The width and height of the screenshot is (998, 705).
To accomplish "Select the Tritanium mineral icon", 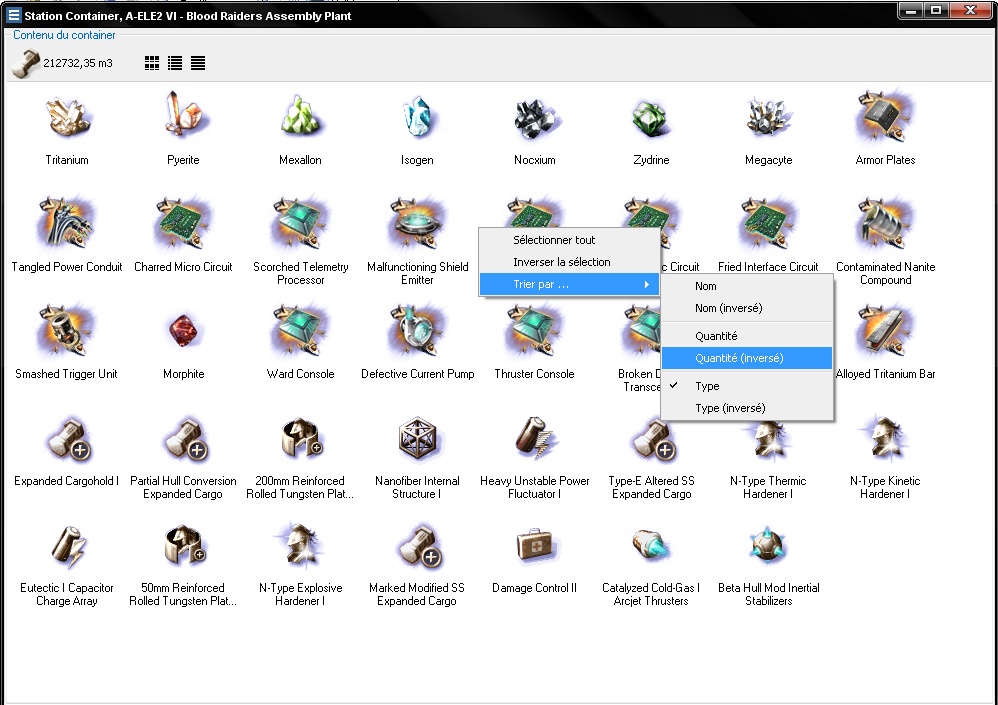I will (x=67, y=117).
